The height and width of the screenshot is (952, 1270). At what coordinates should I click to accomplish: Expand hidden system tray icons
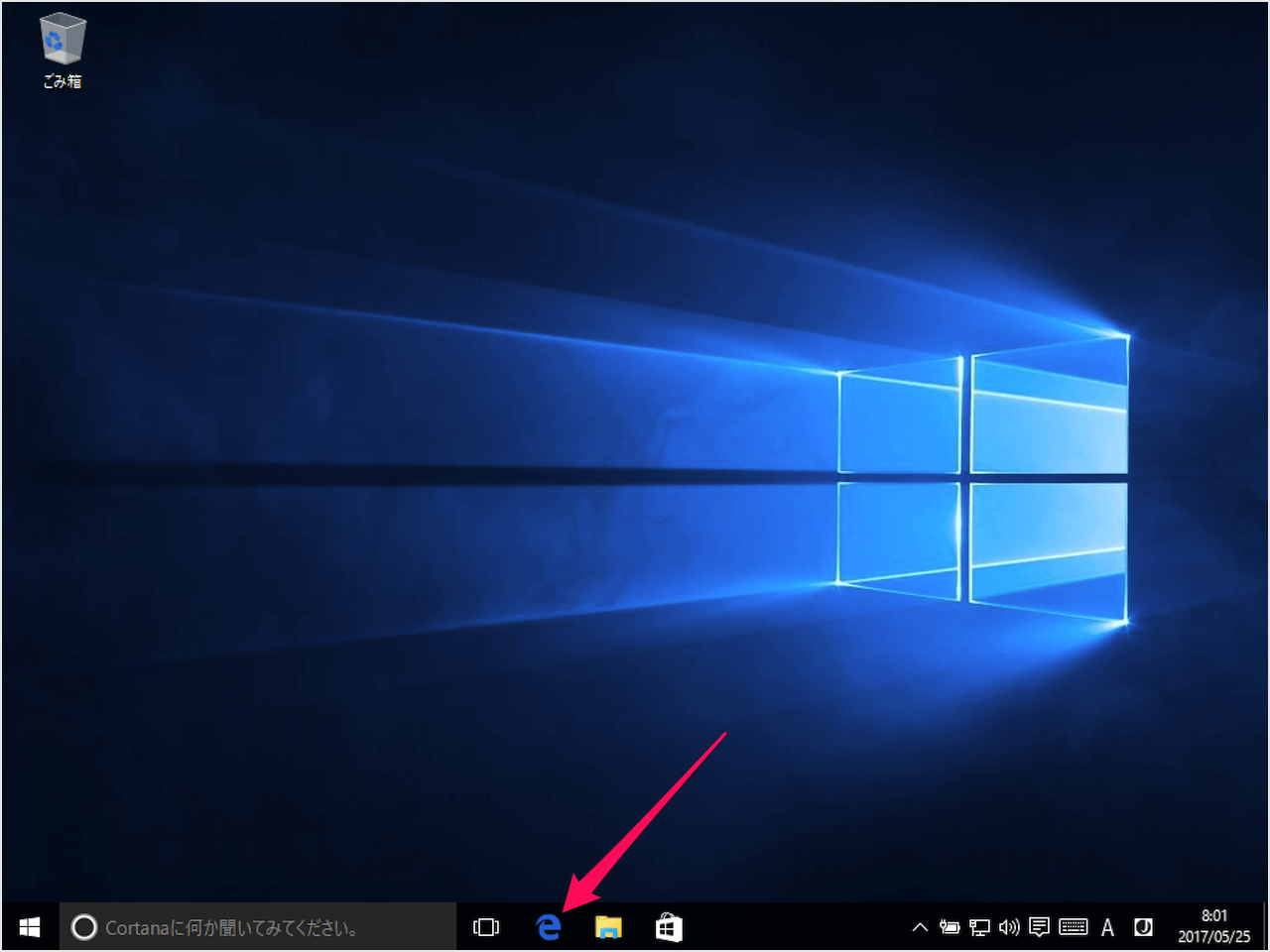pyautogui.click(x=920, y=927)
